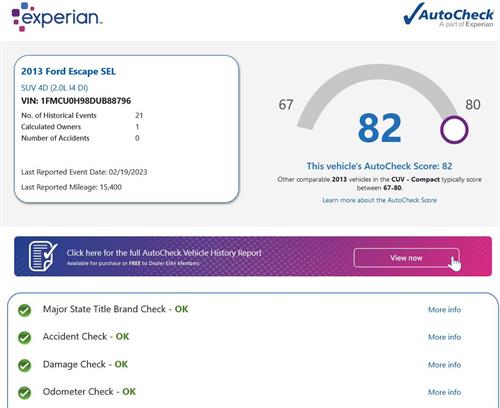Select the 2013 Ford Escape SEL title
The height and width of the screenshot is (408, 500).
[x=68, y=71]
